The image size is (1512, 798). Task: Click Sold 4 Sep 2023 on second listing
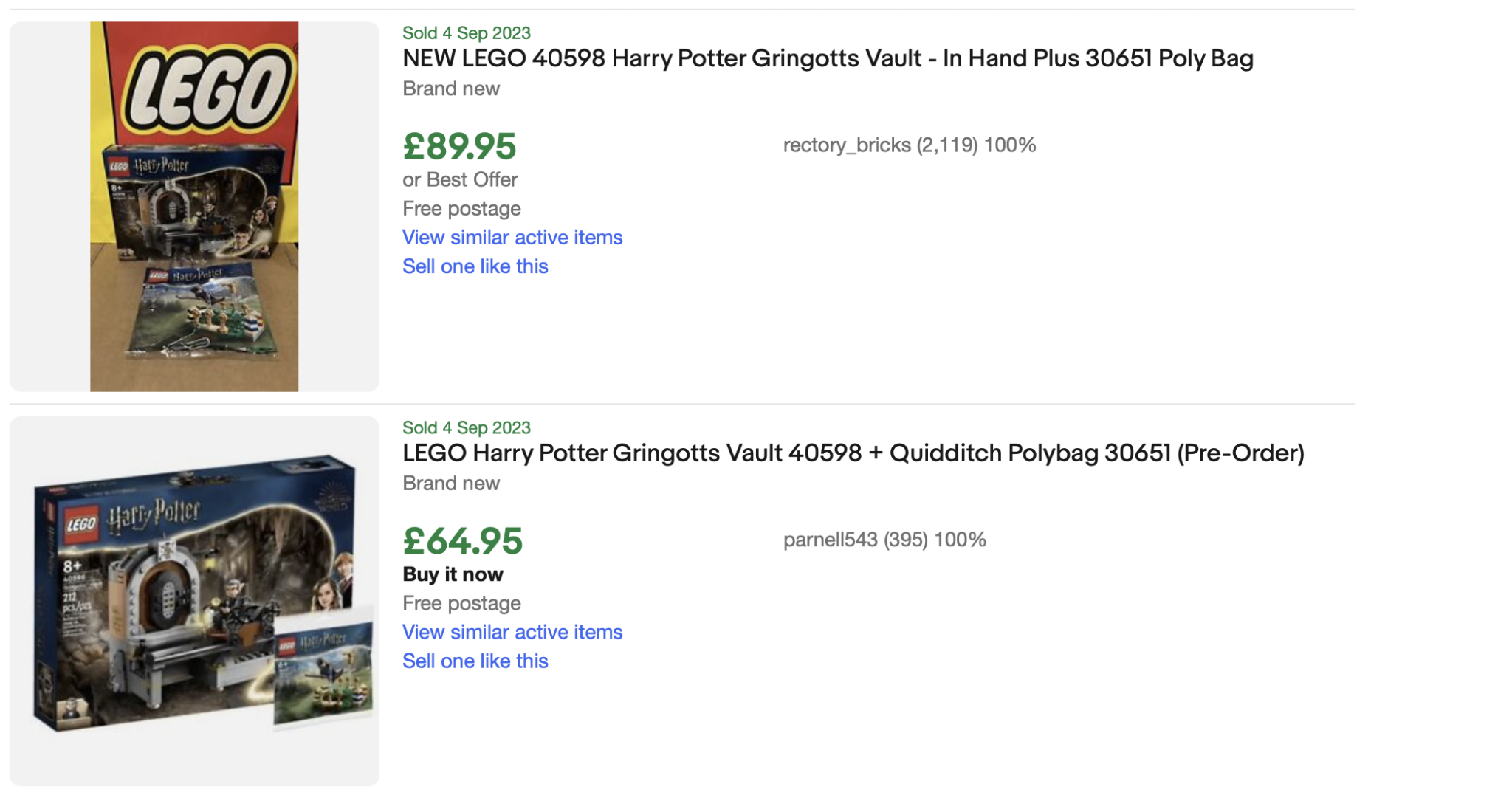click(x=466, y=427)
